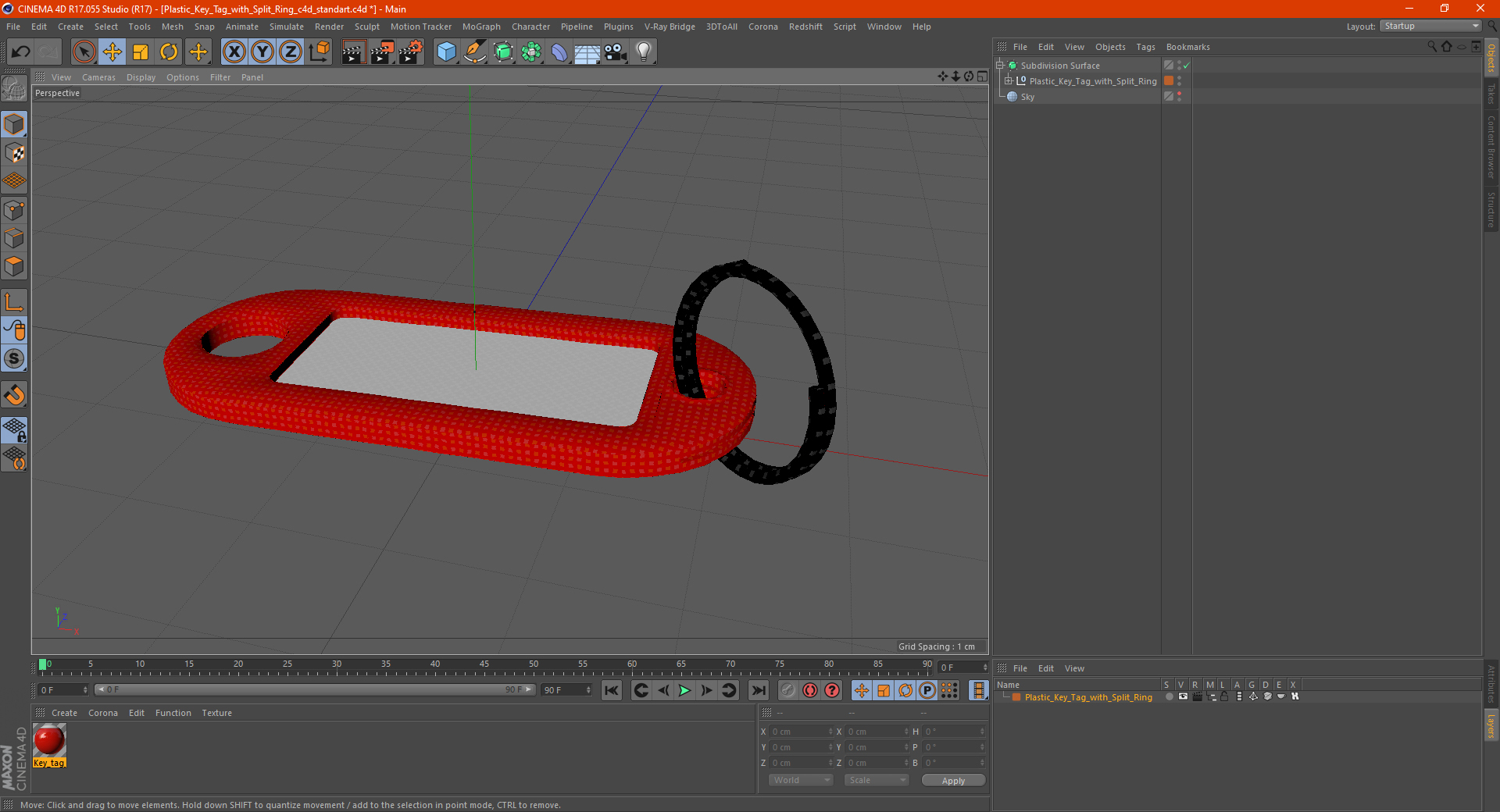Click Render to Picture Viewer icon
1500x812 pixels.
point(382,52)
